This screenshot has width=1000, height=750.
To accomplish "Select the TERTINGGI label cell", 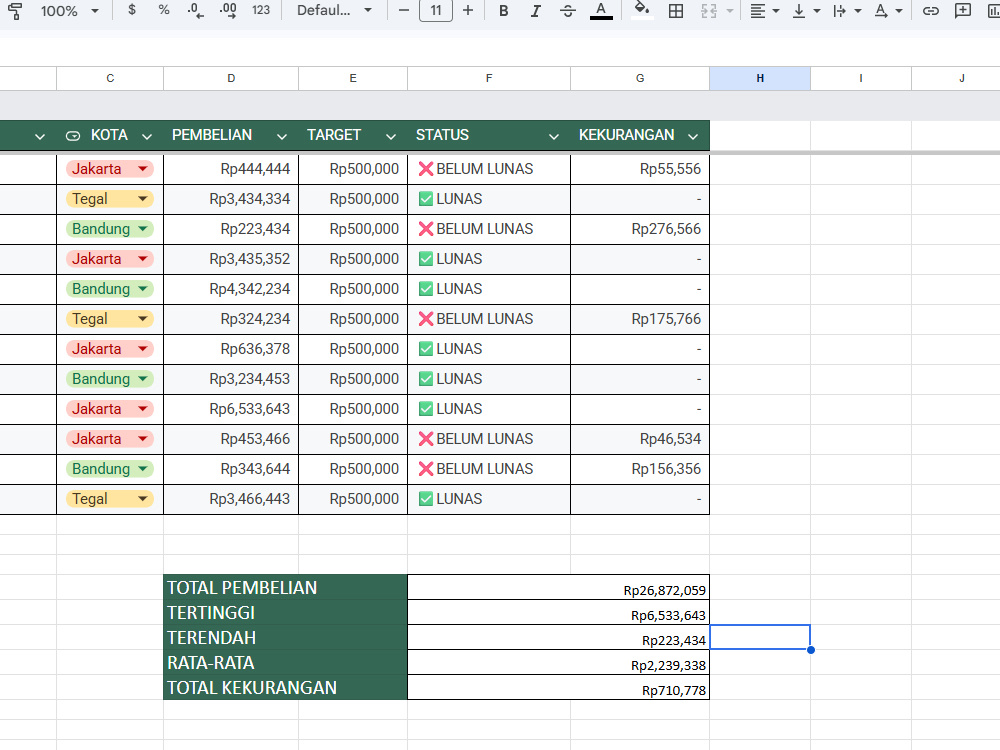I will tap(285, 612).
